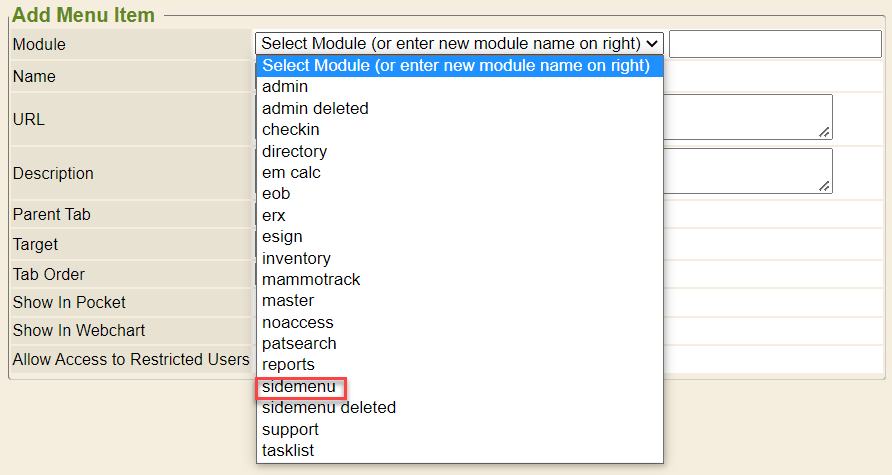
Task: Choose the 'reports' module
Action: click(288, 365)
